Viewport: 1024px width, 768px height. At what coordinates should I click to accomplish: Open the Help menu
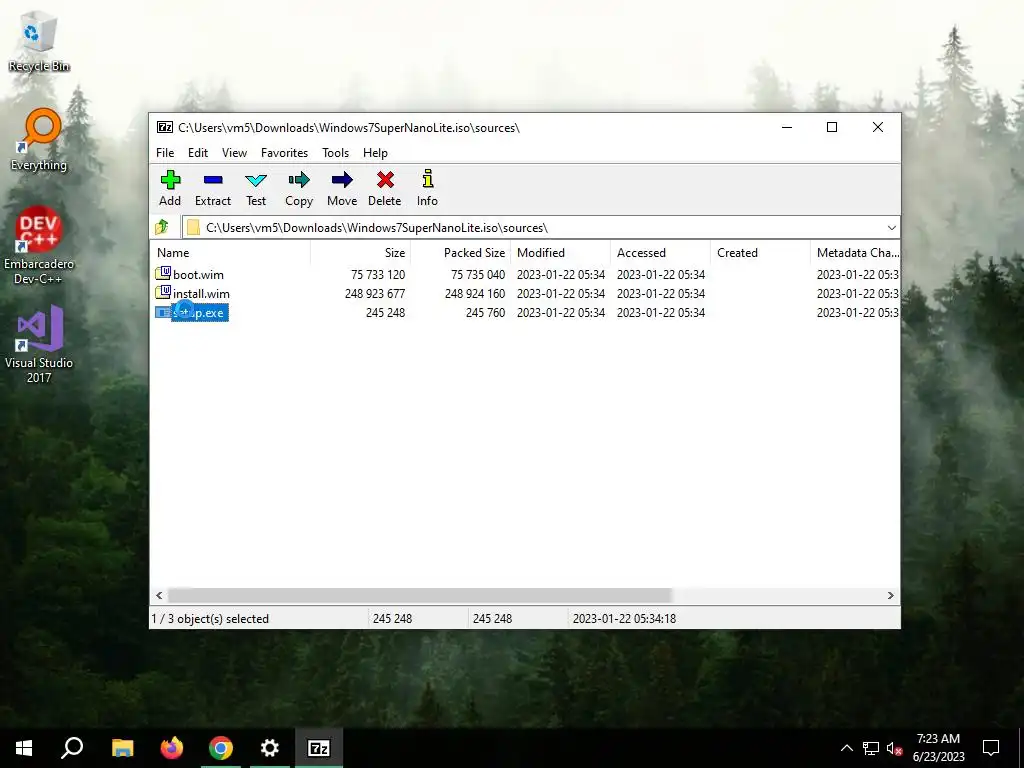(x=376, y=153)
